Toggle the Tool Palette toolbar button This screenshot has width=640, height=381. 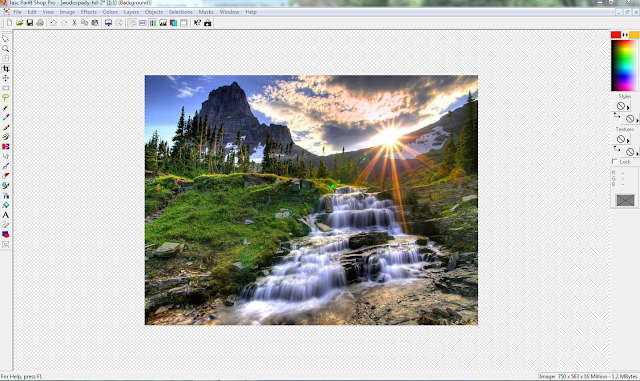[x=132, y=23]
